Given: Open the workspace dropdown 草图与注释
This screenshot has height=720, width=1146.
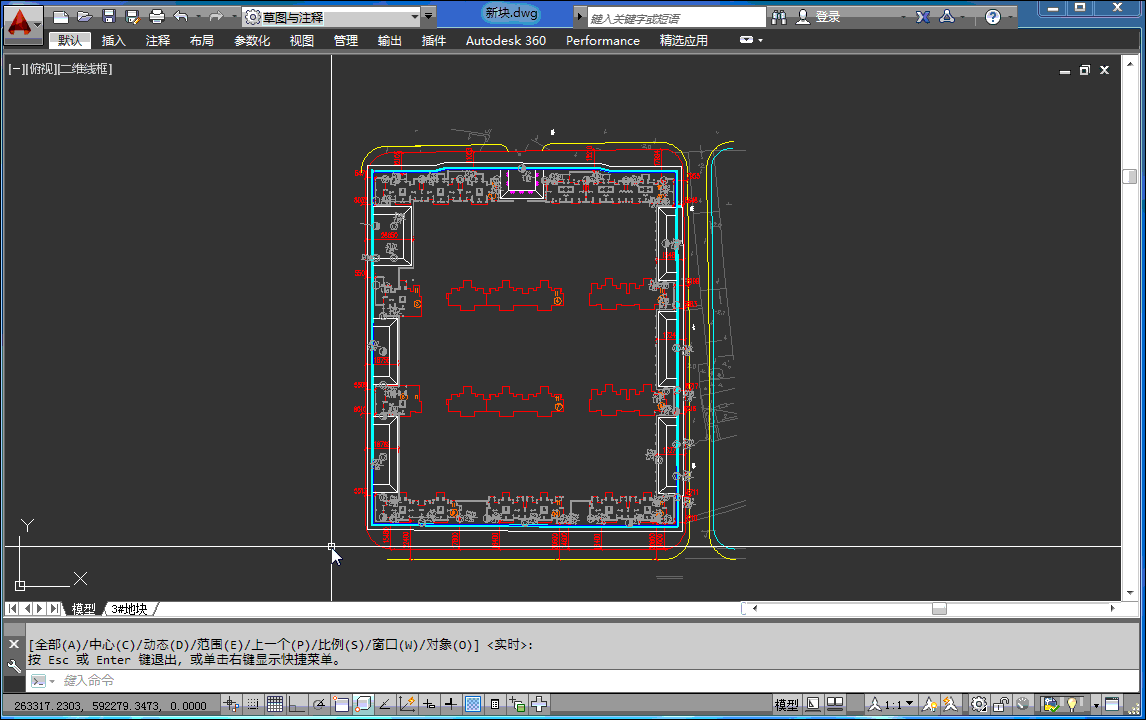Looking at the screenshot, I should tap(332, 16).
